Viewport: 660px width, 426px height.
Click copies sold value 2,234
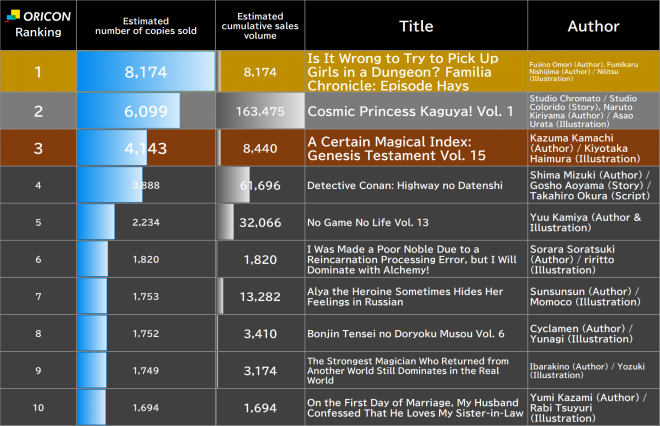146,222
